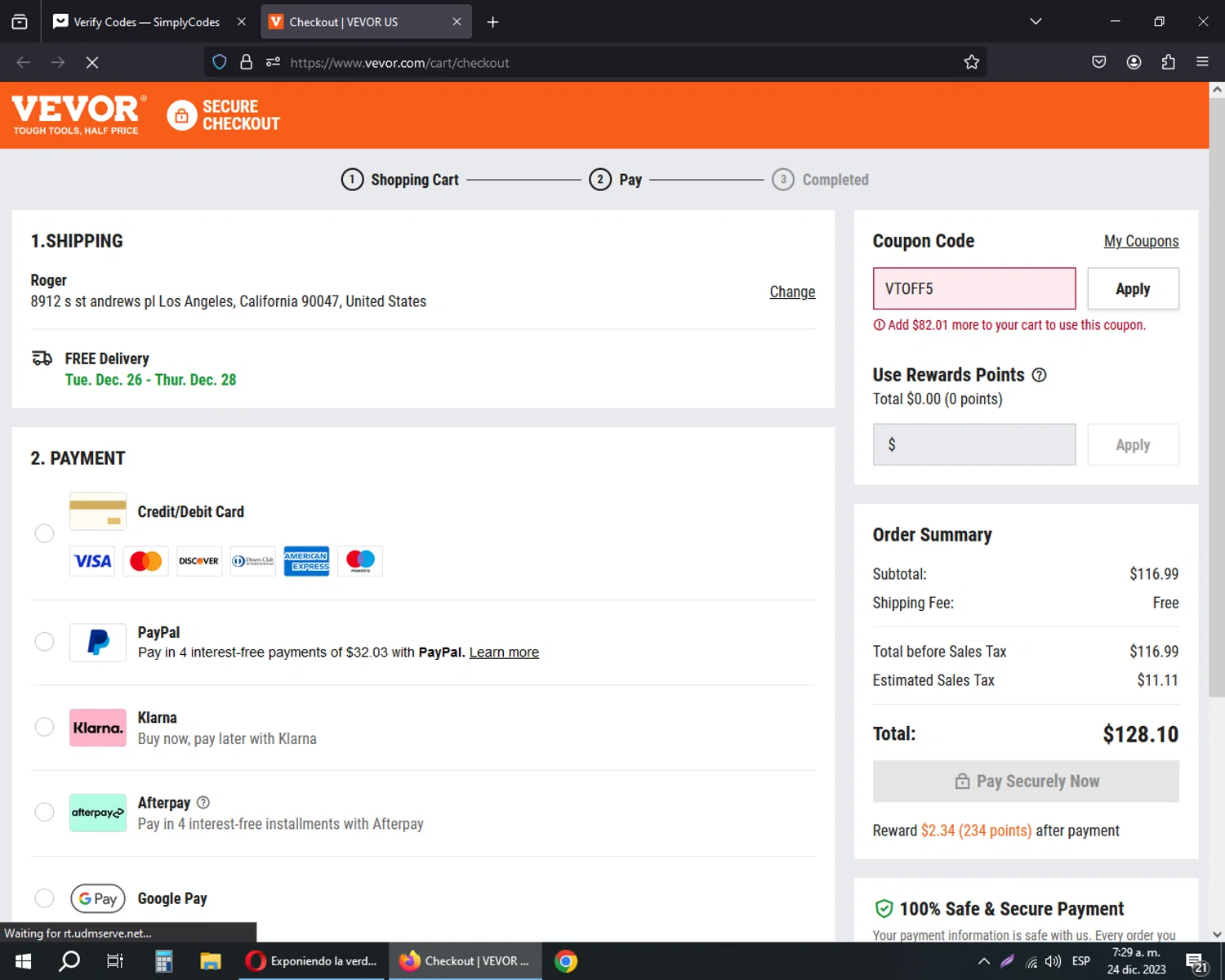Screen dimensions: 1225x980
Task: Open Firefox Pocket save icon
Action: click(1099, 62)
